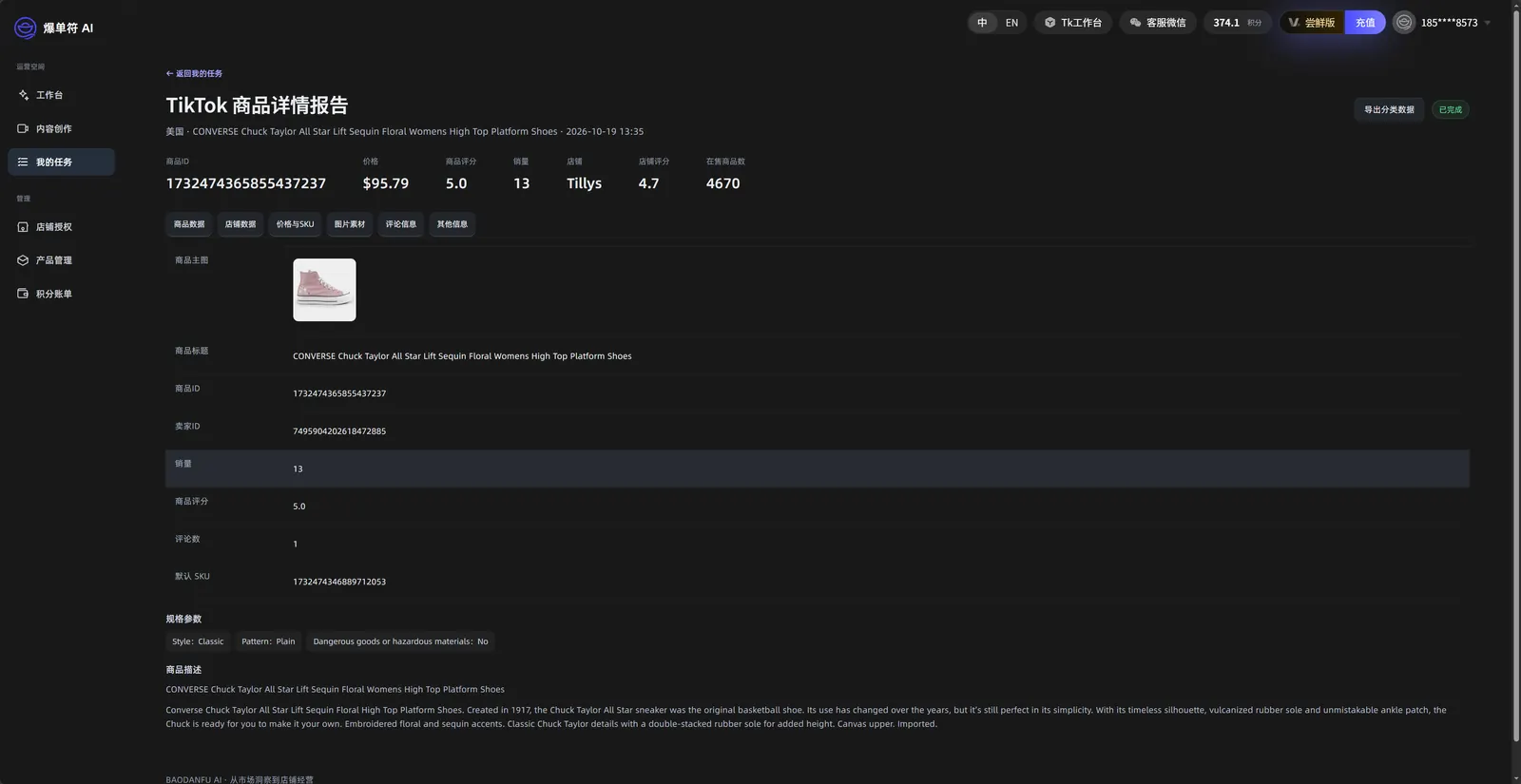Screen dimensions: 1521x784
Task: Open the 工作台 sidebar icon
Action: 23,95
